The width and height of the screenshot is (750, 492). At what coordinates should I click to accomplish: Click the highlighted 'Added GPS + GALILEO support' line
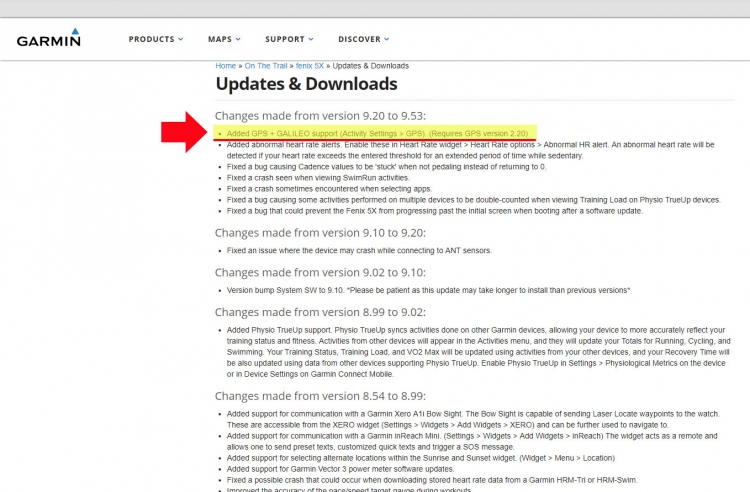(377, 133)
